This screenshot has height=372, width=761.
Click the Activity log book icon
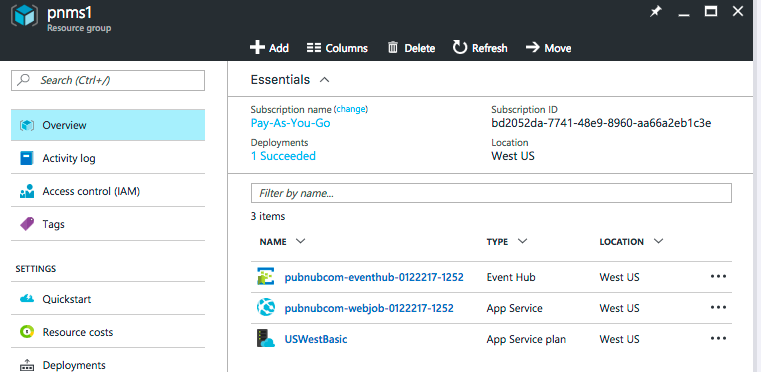[x=27, y=158]
